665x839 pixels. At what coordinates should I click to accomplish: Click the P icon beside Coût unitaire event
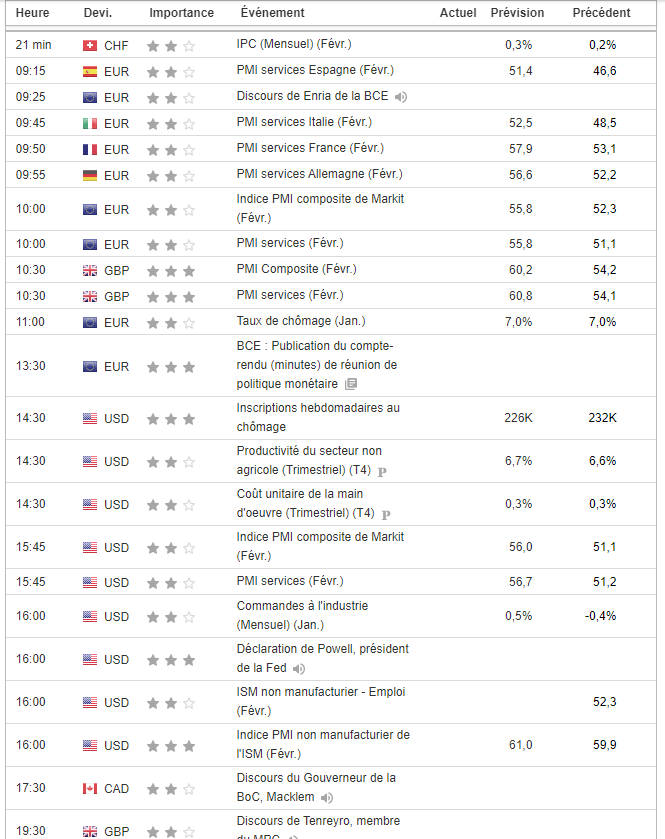(386, 514)
